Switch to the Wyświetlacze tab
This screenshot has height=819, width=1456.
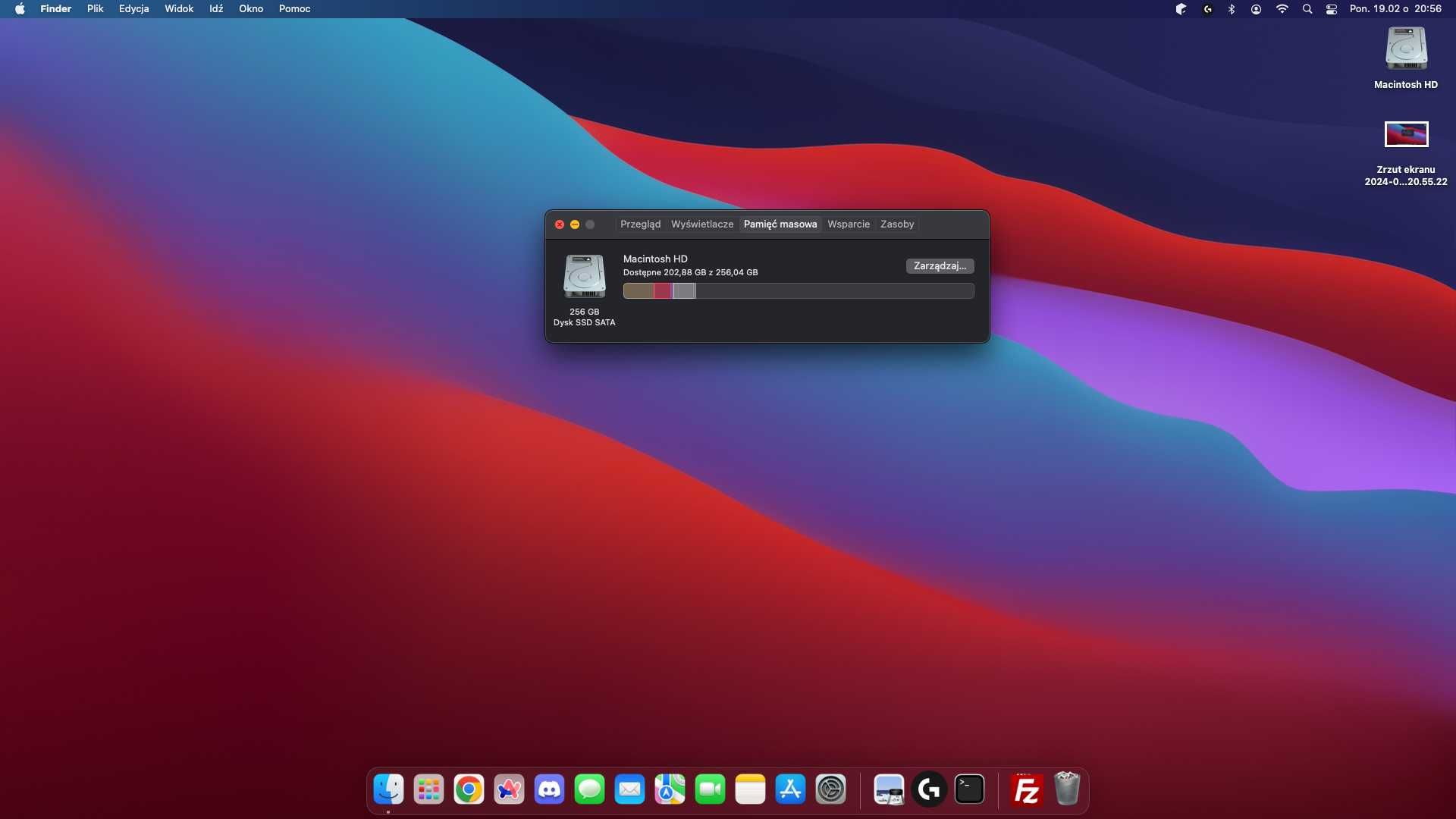702,224
